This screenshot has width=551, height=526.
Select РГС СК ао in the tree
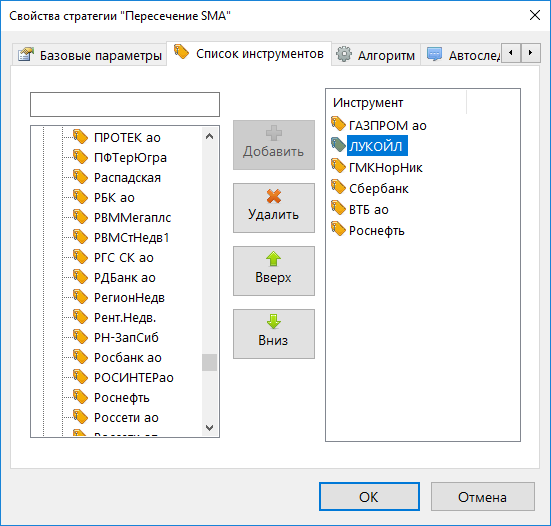(124, 258)
